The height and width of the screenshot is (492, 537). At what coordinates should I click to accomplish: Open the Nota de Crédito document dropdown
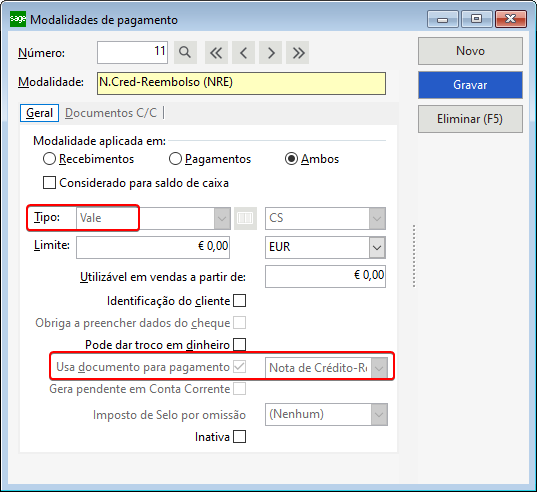pyautogui.click(x=379, y=368)
